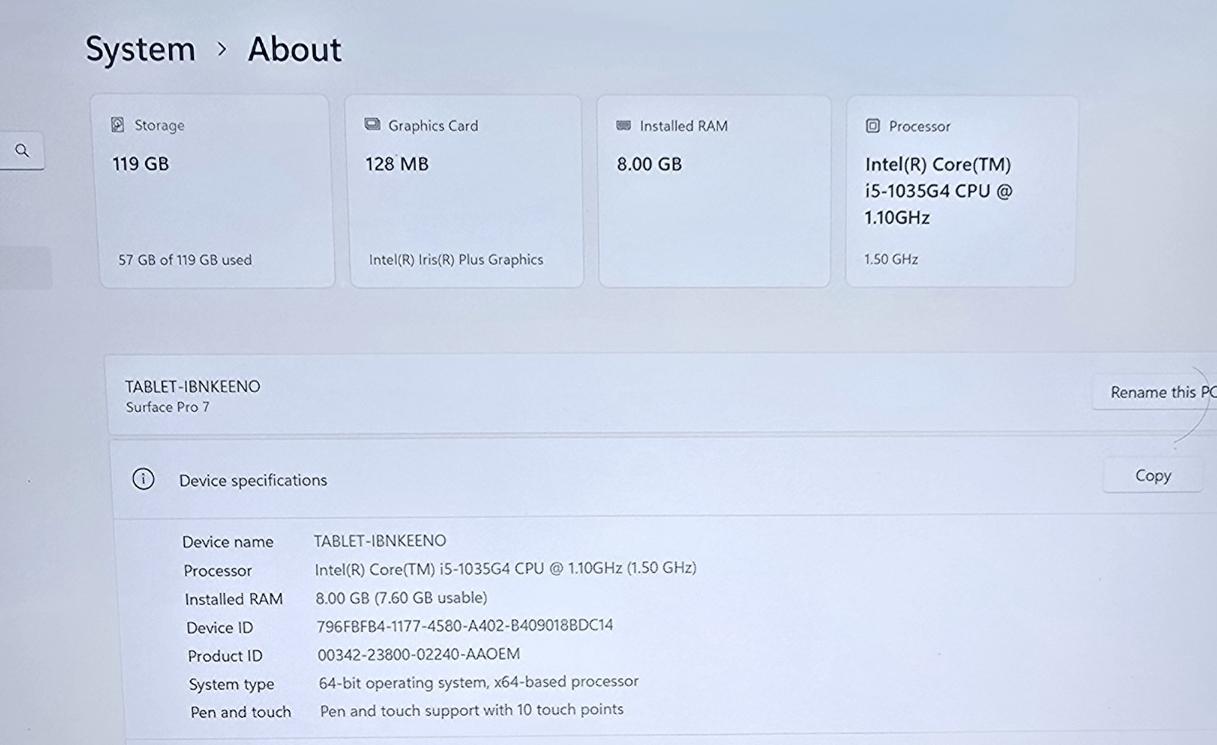The image size is (1217, 745).
Task: Click 'Intel(R) Iris(R) Plus Graphics' text
Action: pyautogui.click(x=456, y=260)
